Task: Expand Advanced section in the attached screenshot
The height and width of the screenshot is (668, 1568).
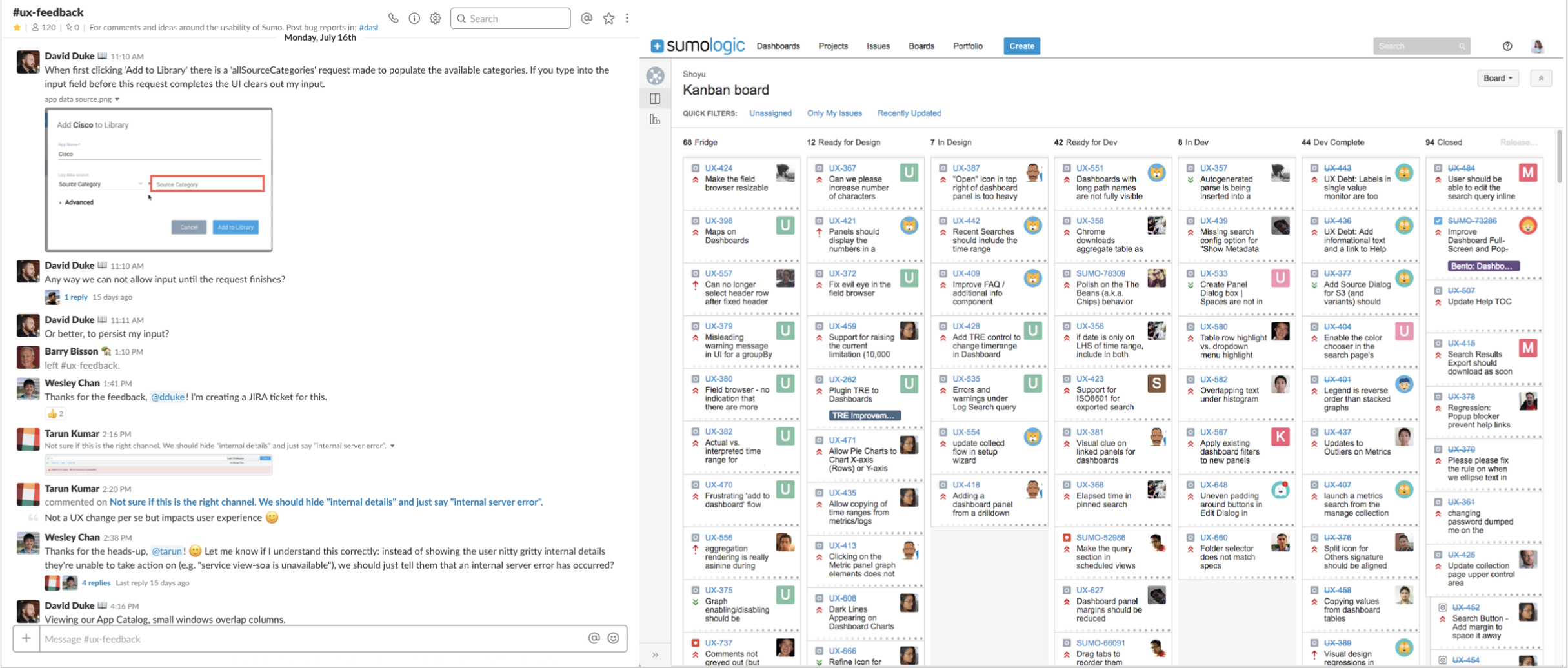Action: tap(76, 202)
